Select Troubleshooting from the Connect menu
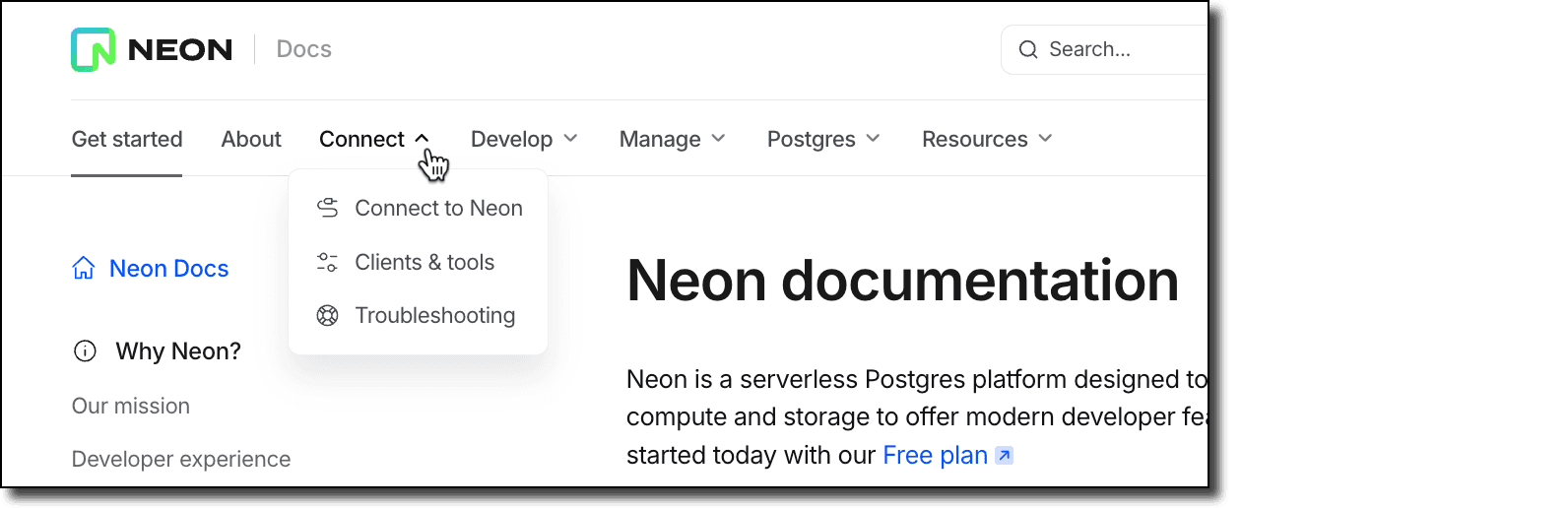The width and height of the screenshot is (1568, 508). (x=434, y=315)
